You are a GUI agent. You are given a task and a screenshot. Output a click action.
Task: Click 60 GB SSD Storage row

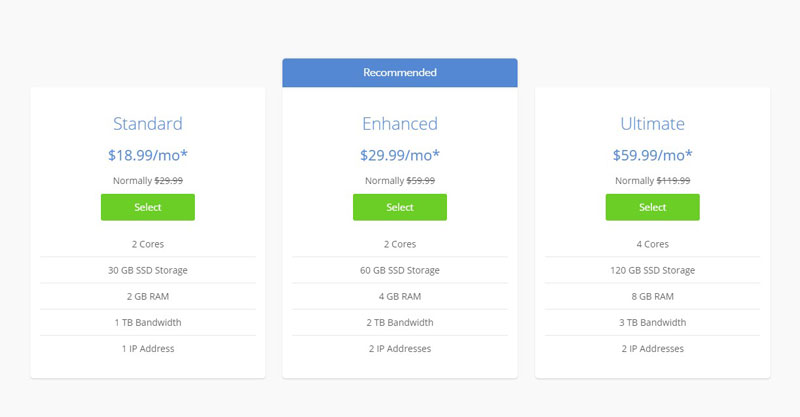pyautogui.click(x=399, y=270)
